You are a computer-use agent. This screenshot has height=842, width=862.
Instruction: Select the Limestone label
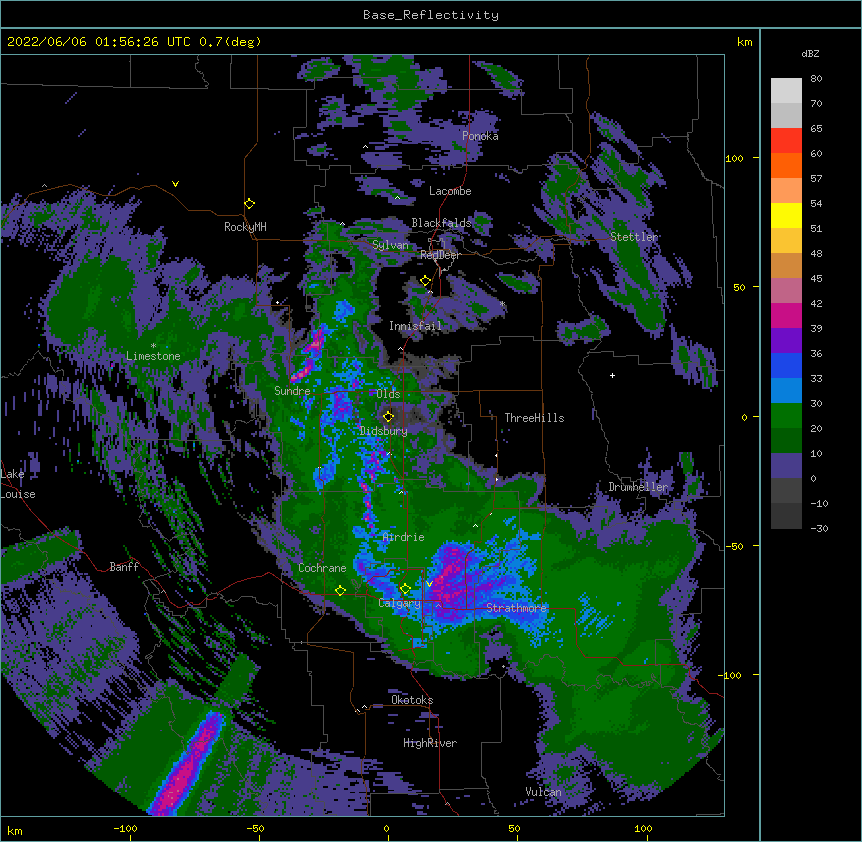coord(153,356)
